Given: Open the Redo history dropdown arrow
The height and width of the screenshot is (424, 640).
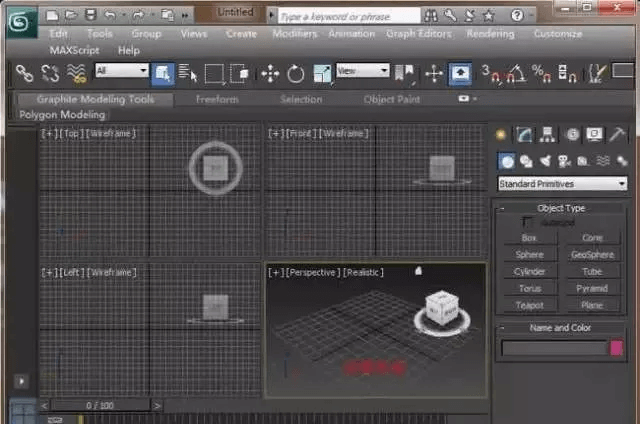Looking at the screenshot, I should [152, 16].
